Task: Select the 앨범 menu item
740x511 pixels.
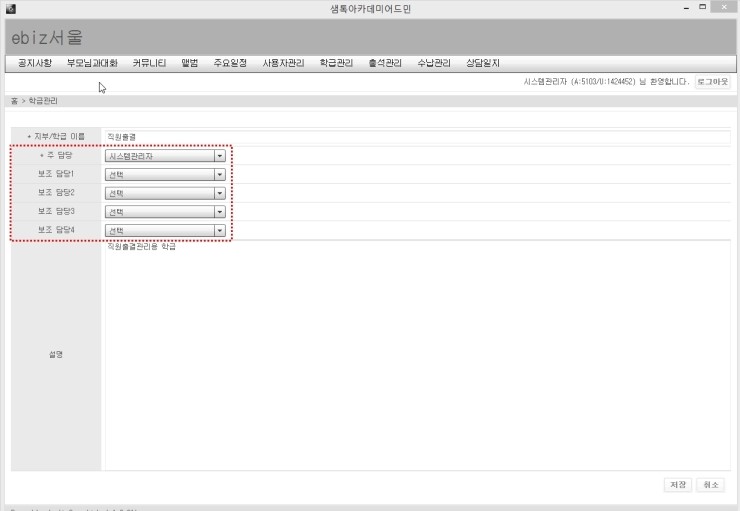Action: [x=190, y=63]
